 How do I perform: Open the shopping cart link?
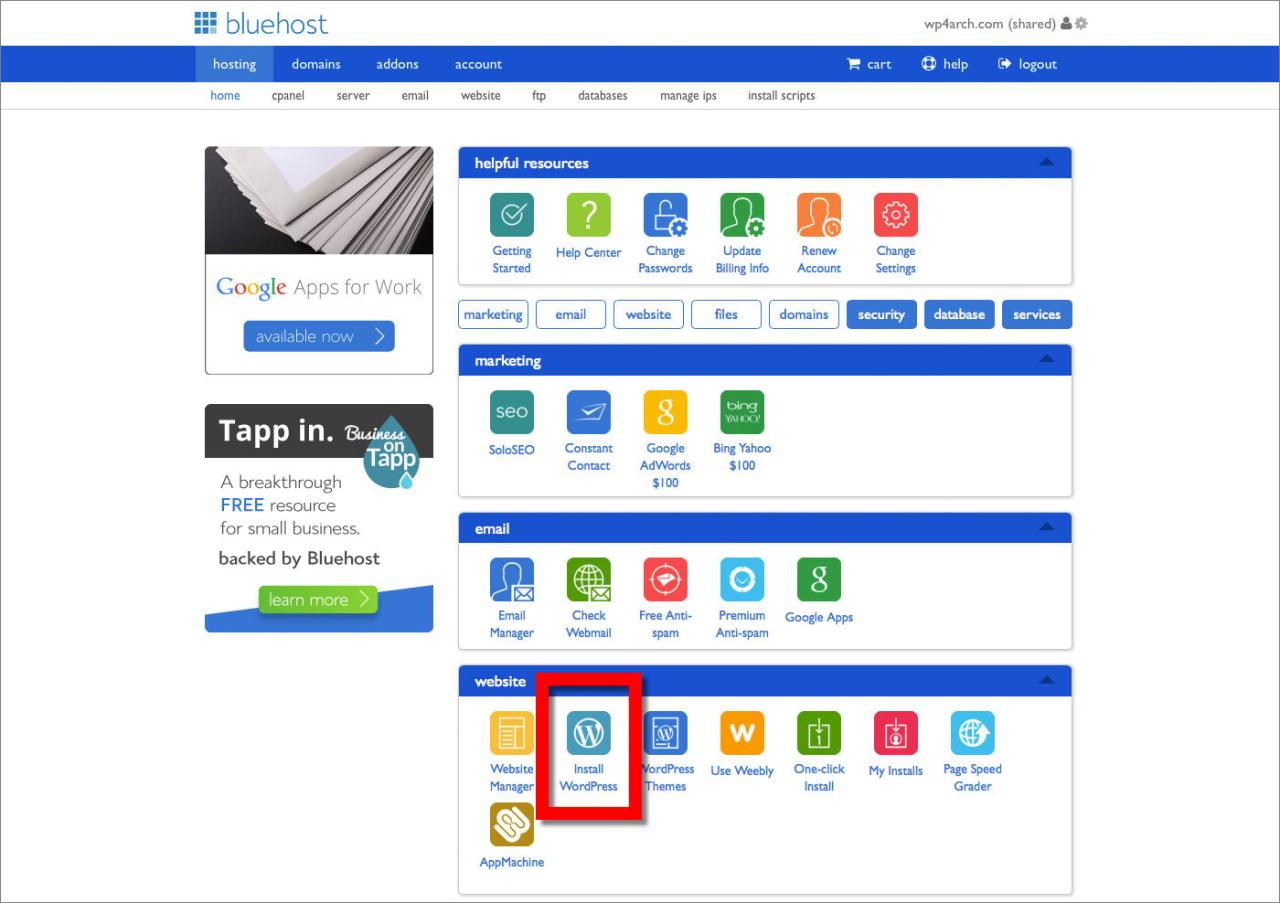[868, 64]
